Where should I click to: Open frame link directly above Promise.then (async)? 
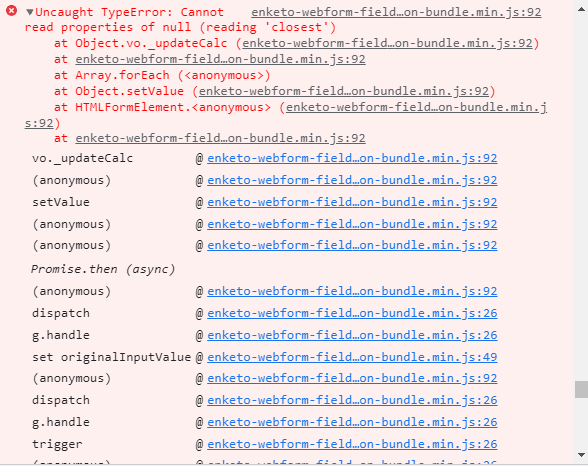coord(352,245)
